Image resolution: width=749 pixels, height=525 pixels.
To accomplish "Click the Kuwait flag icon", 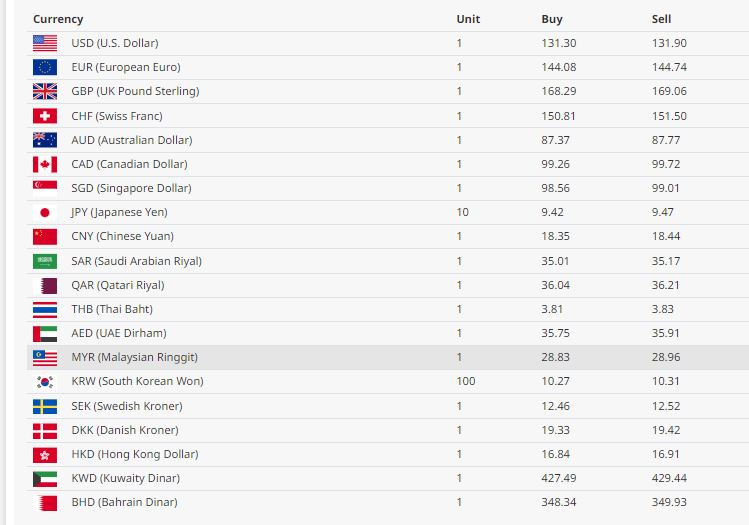I will click(x=45, y=479).
